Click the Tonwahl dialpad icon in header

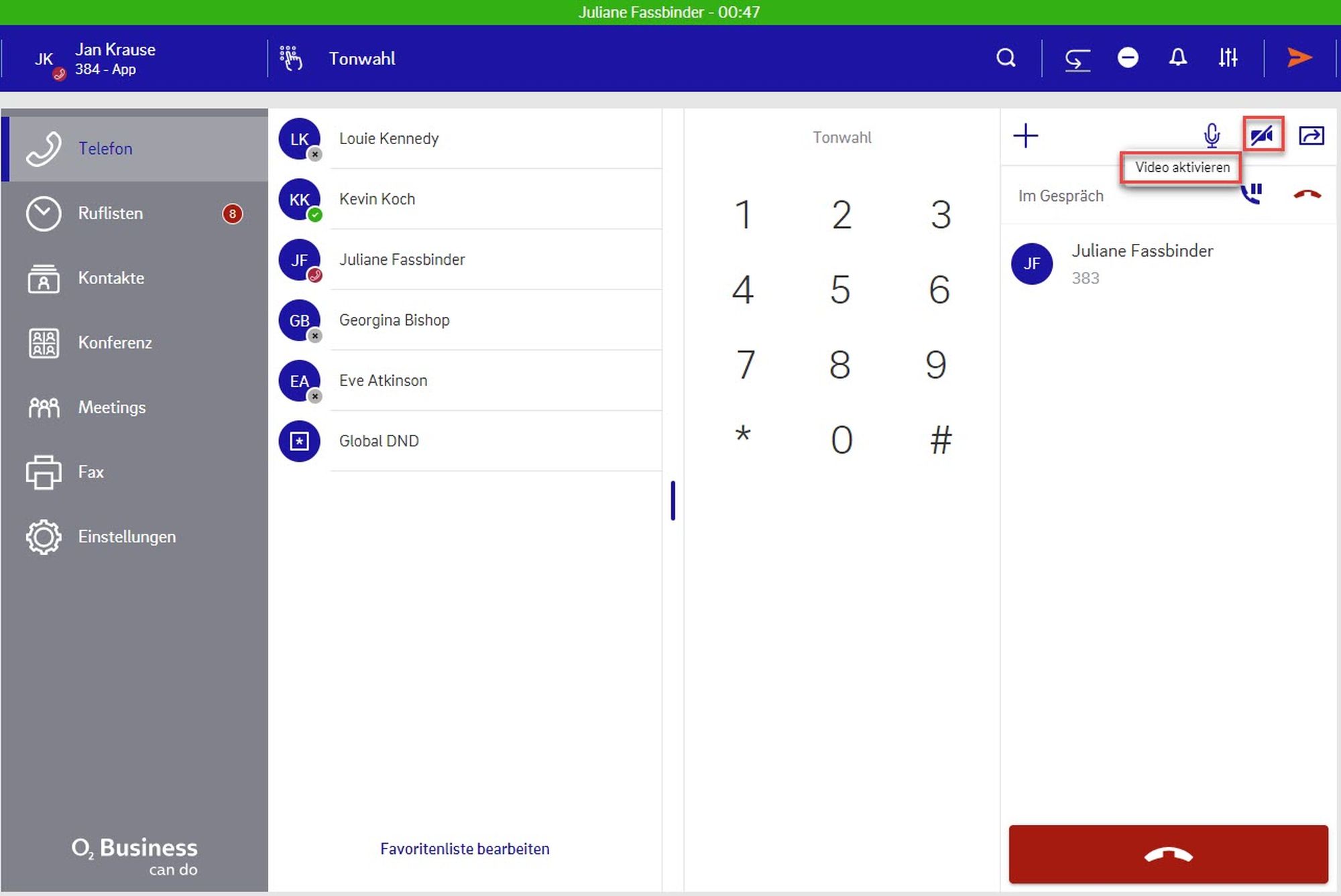point(291,58)
